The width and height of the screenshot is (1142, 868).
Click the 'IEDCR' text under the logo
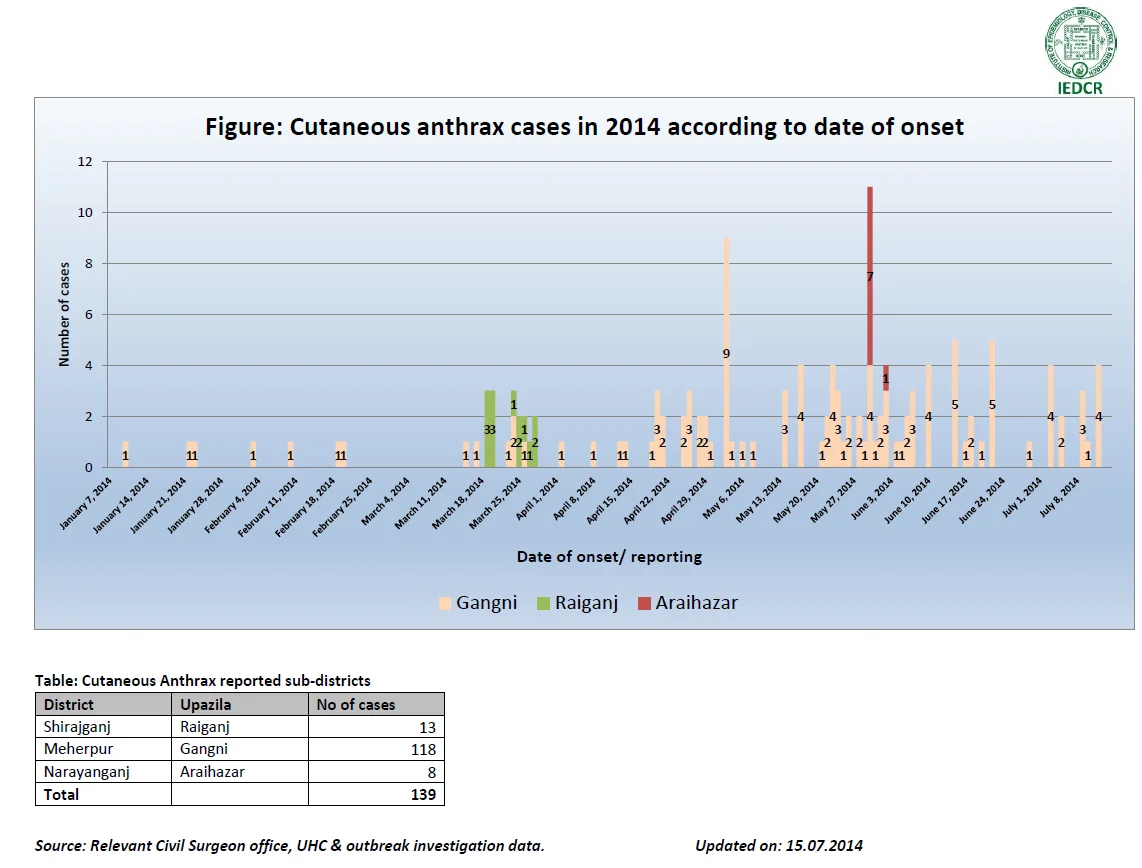click(1080, 88)
